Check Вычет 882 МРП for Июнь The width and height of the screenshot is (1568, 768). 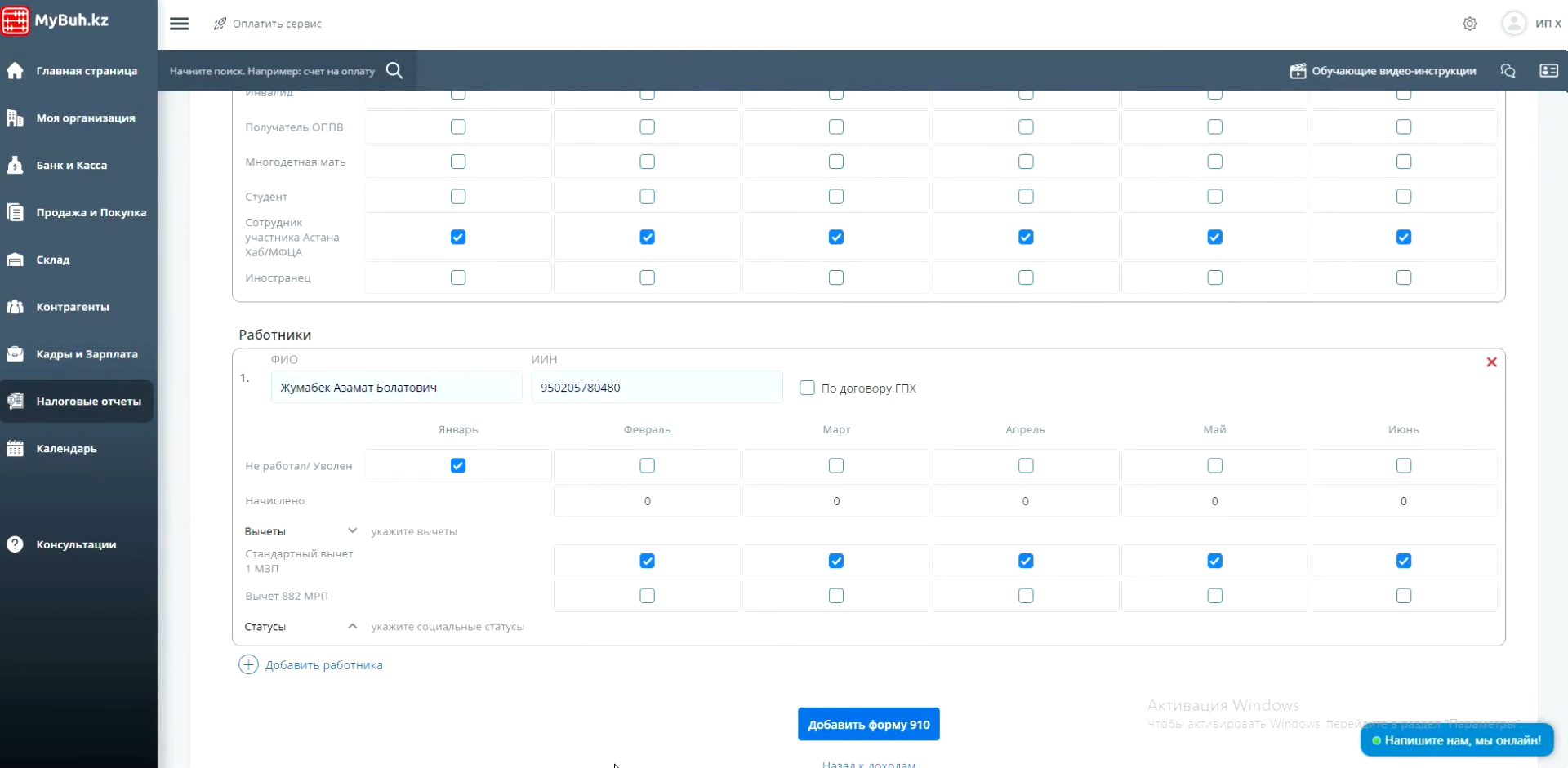(x=1404, y=596)
